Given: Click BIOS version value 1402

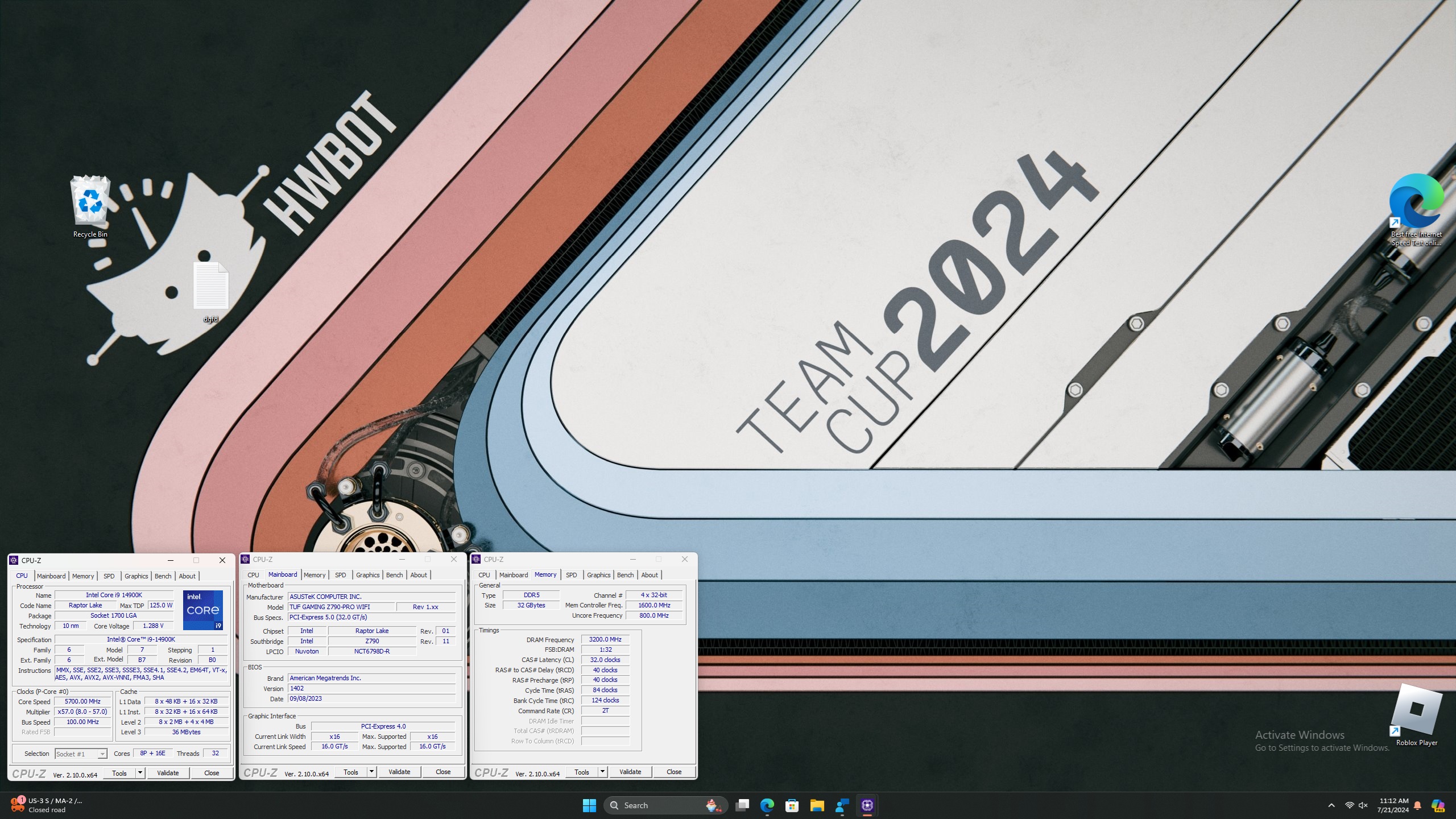Looking at the screenshot, I should 372,688.
